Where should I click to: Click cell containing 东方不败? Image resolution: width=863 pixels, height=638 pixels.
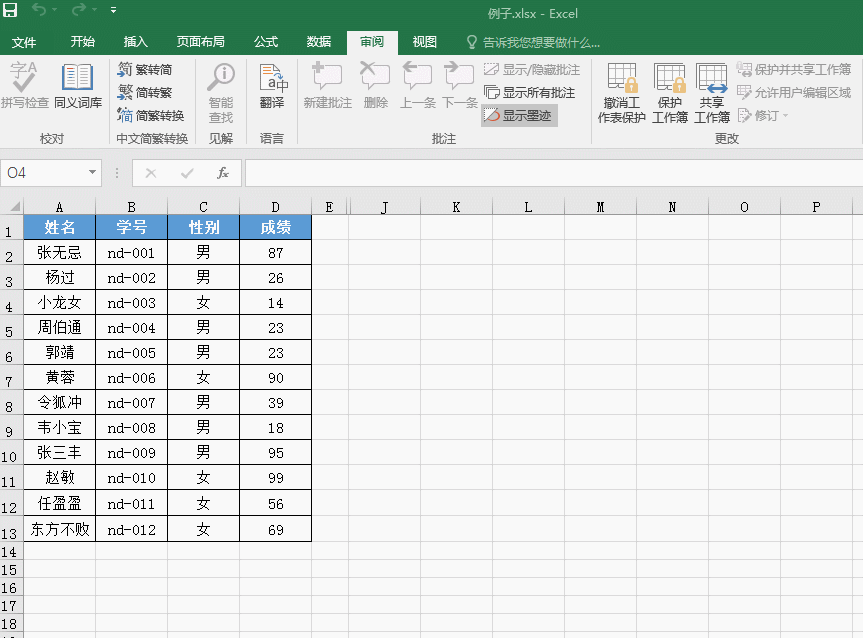point(59,529)
